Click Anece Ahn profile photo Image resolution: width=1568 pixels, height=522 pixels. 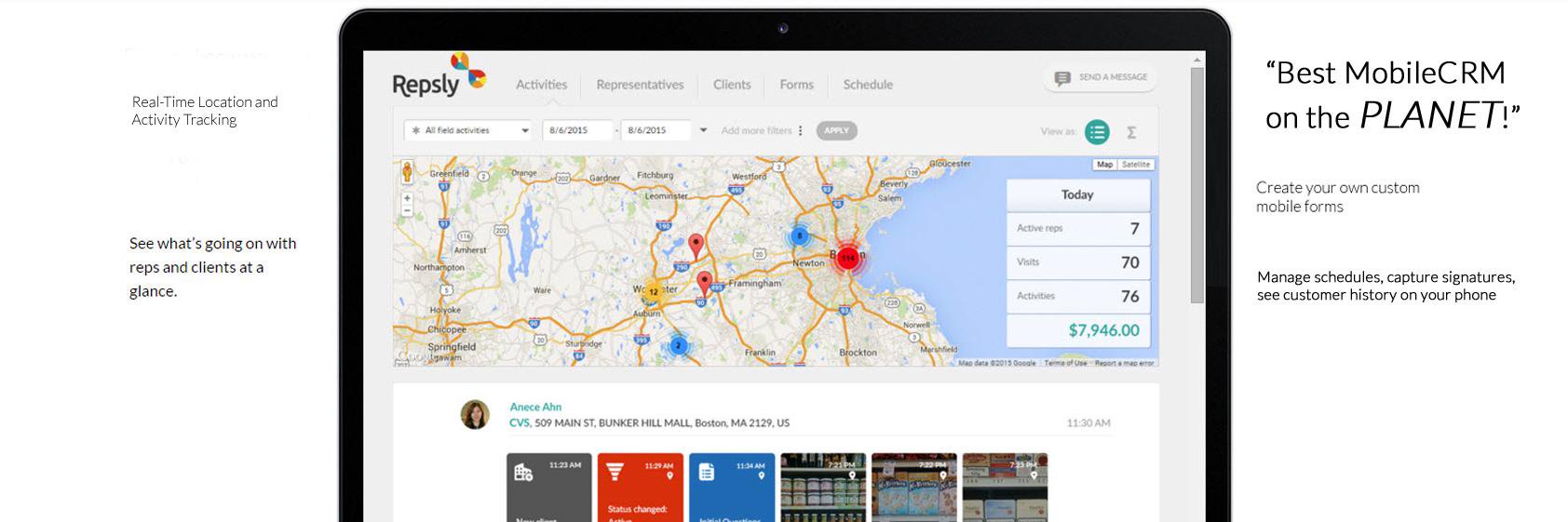[475, 414]
